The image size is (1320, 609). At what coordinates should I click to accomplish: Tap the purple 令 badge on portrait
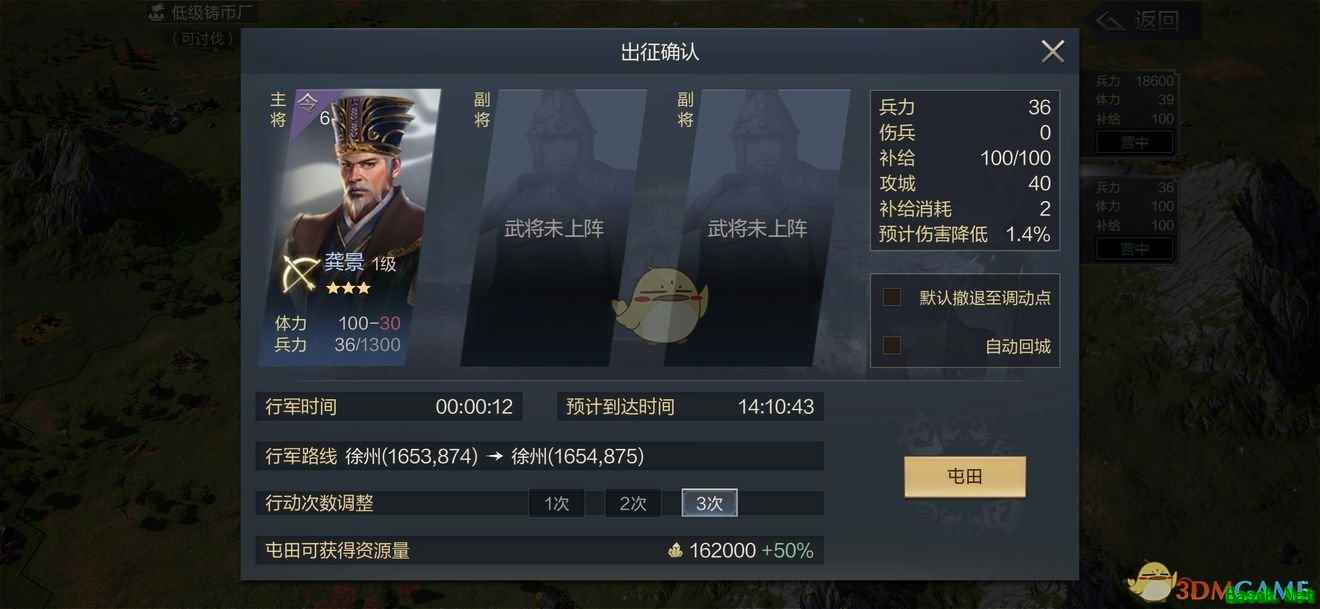(309, 101)
